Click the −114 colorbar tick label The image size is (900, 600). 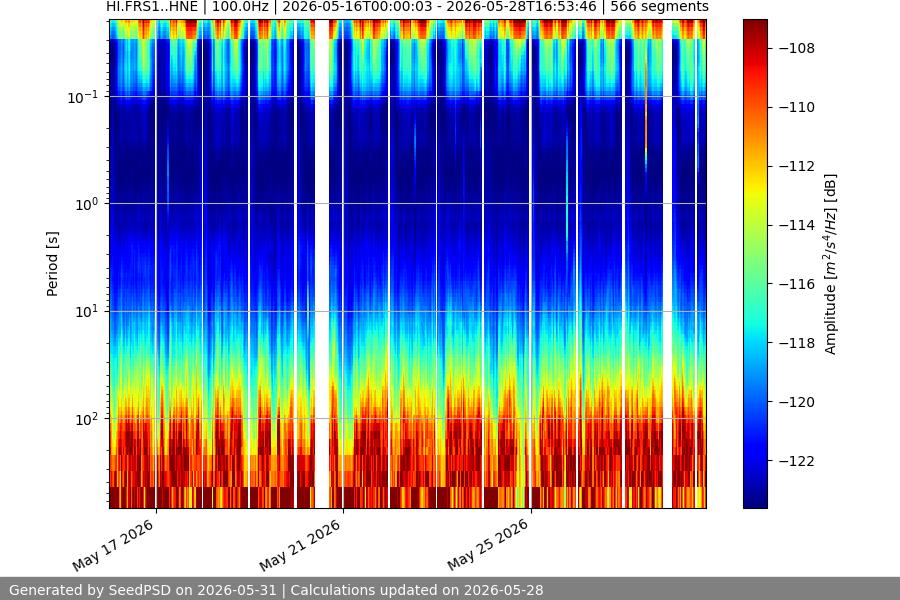pyautogui.click(x=797, y=225)
